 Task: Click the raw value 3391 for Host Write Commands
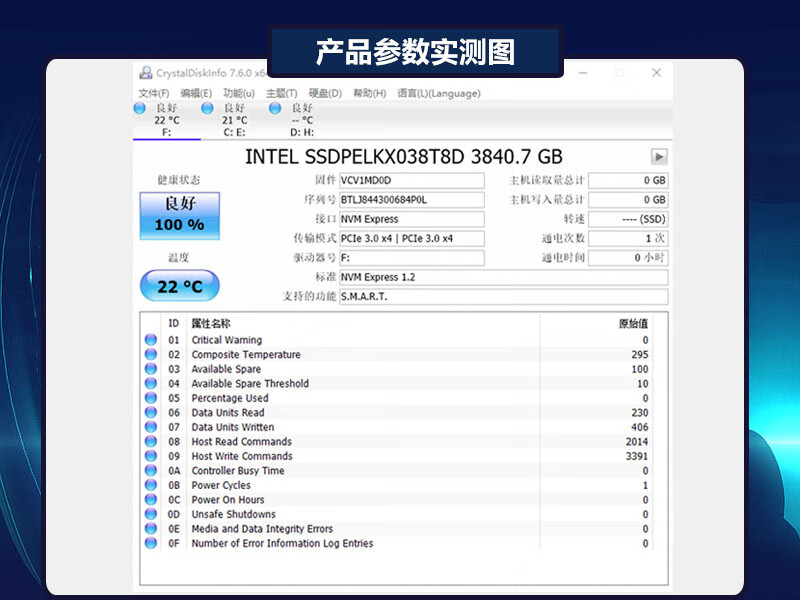[637, 456]
